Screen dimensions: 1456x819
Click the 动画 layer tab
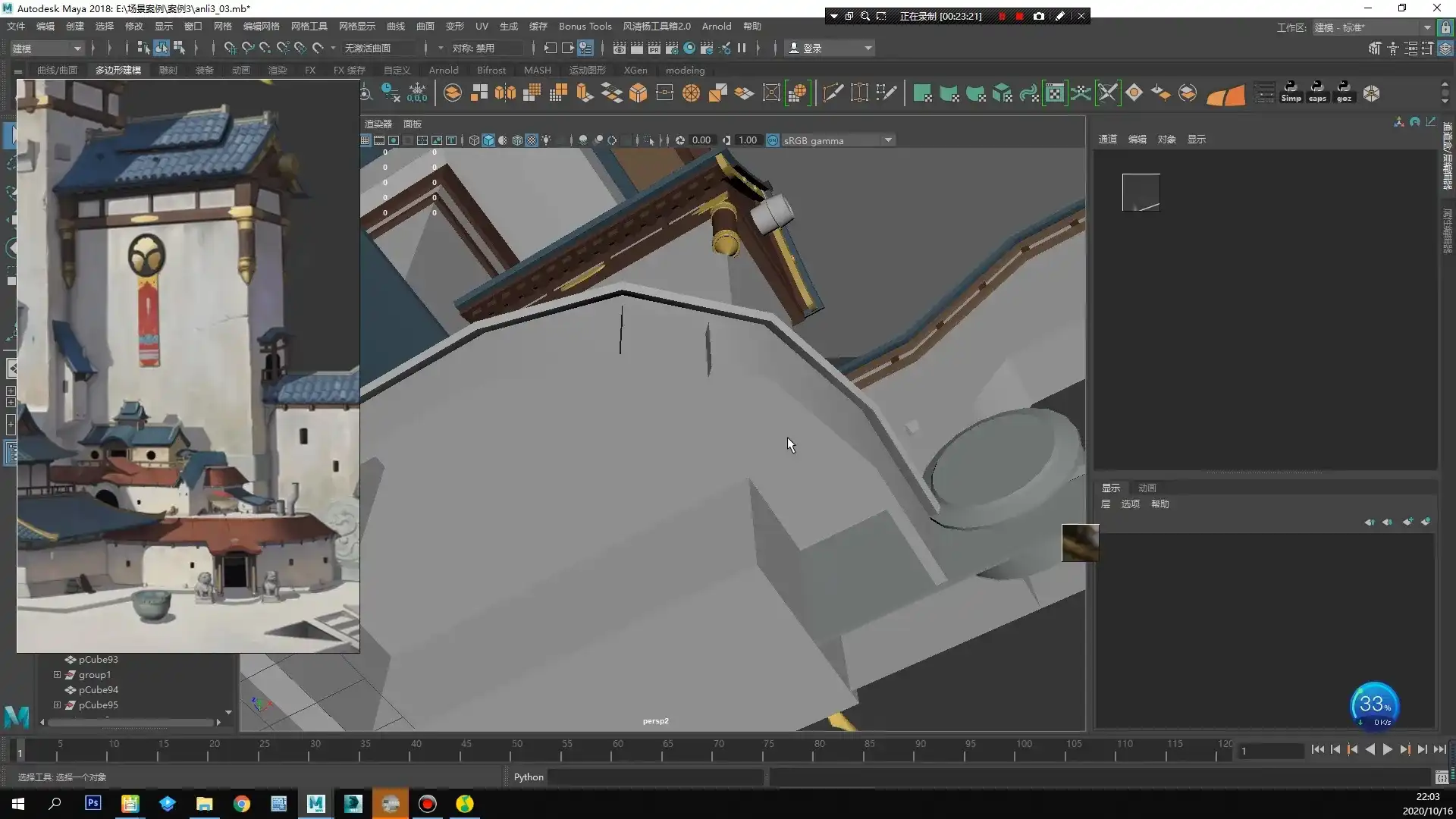[x=1147, y=488]
